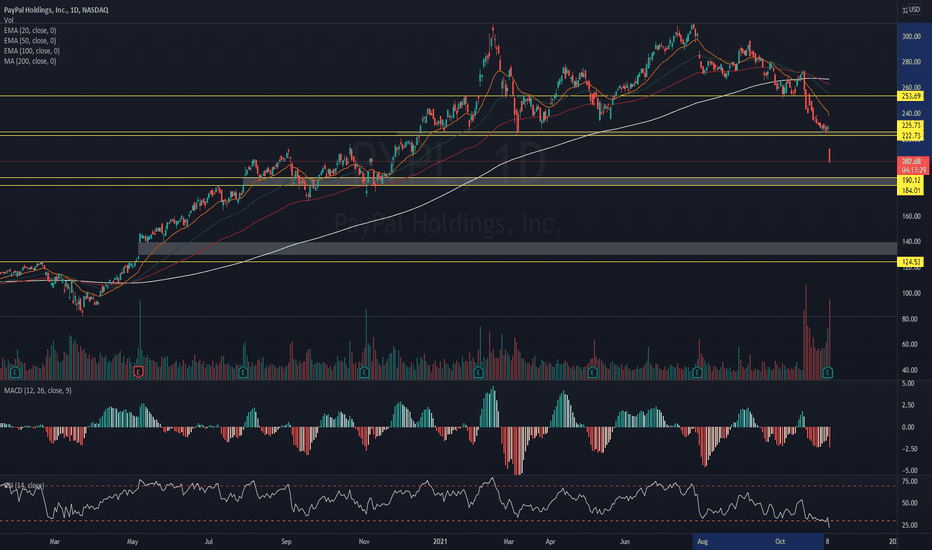Click -5.00 on the MACD scale

pyautogui.click(x=909, y=470)
